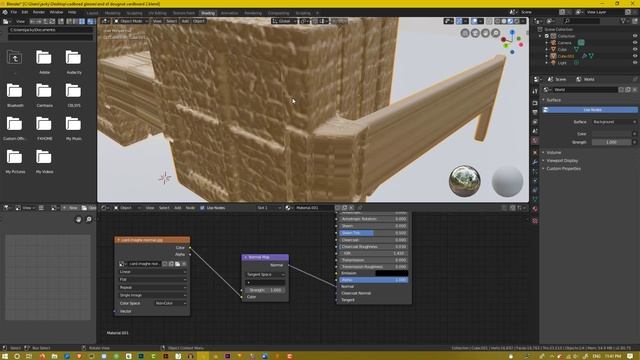Select the Solid viewport shading mode
Screen dimensions: 640x360
[x=504, y=21]
